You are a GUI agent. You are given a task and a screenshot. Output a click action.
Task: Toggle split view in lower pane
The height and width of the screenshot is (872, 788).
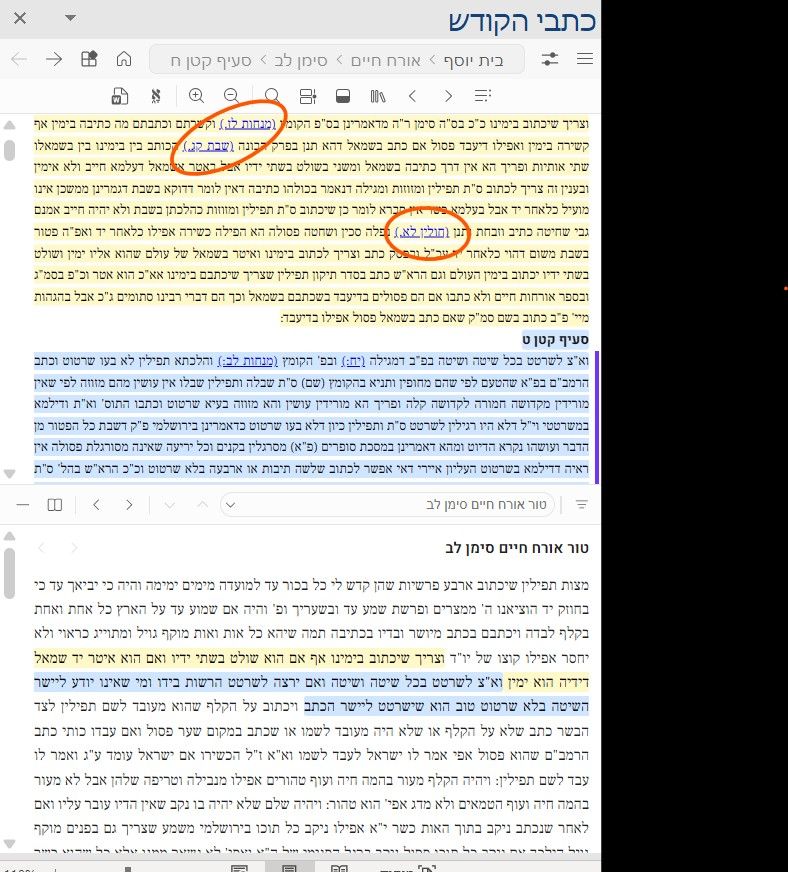click(54, 504)
